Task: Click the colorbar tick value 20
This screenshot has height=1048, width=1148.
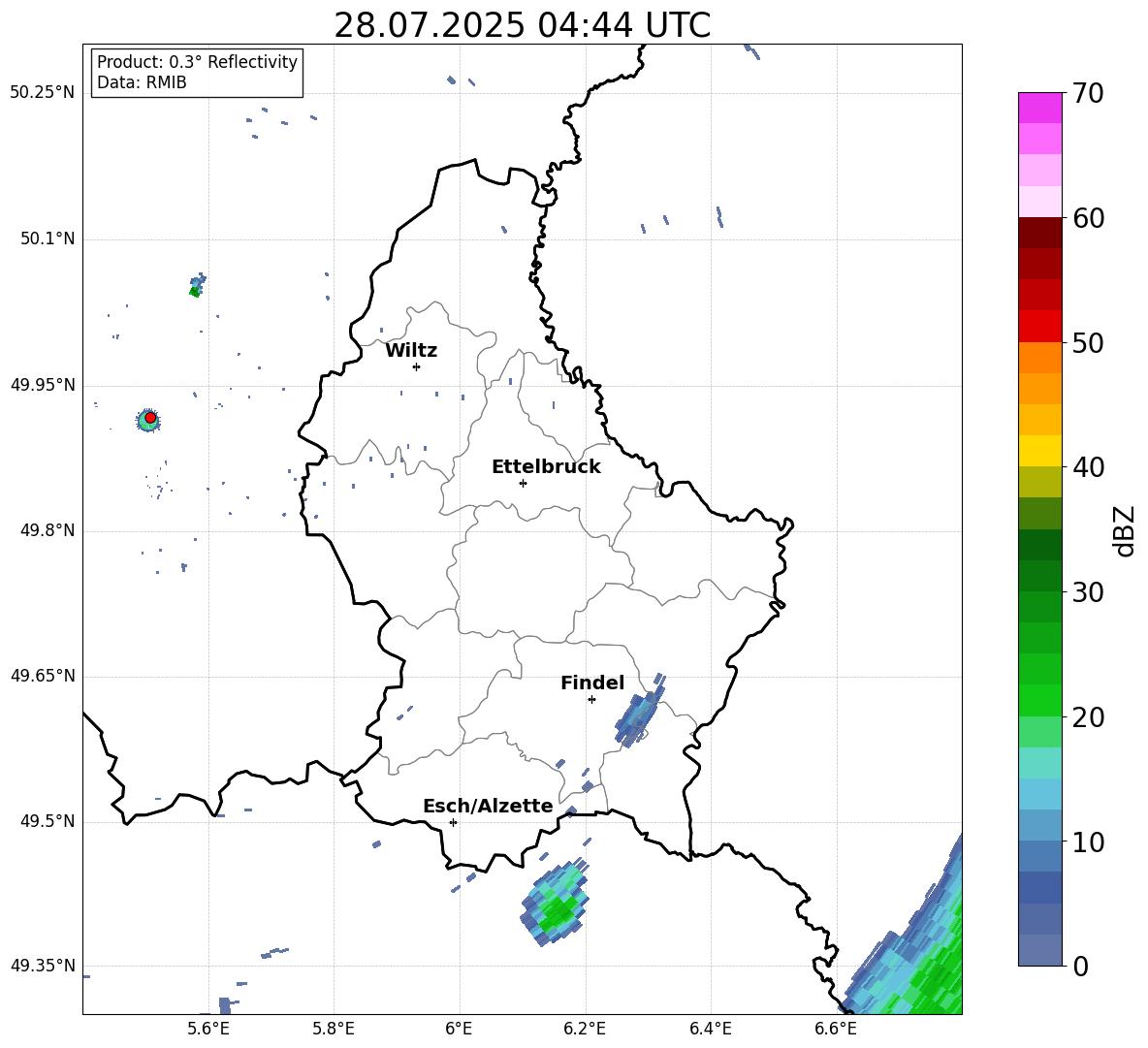Action: click(1088, 717)
